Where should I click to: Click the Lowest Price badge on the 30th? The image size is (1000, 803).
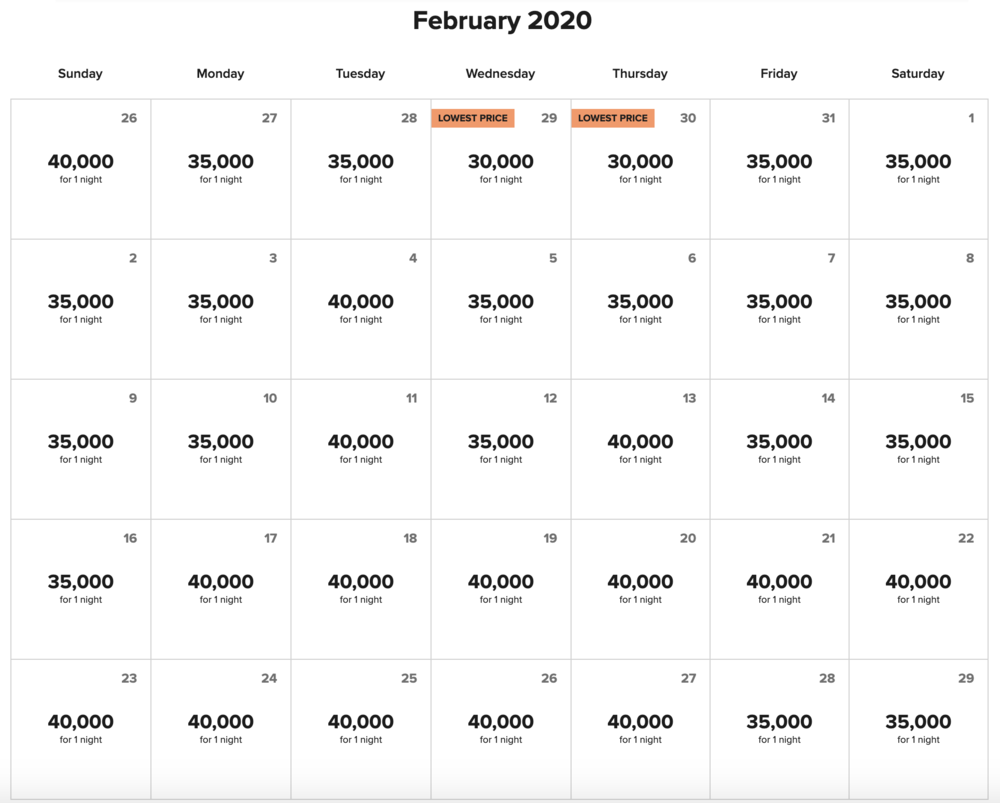point(613,118)
